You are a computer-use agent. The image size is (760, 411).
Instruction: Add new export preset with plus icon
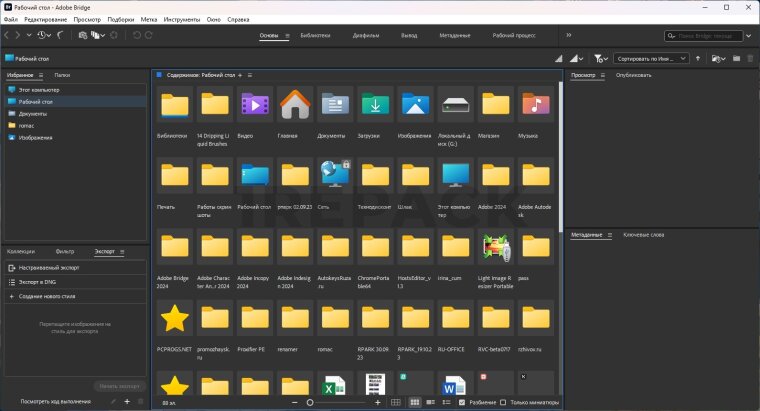(x=127, y=402)
